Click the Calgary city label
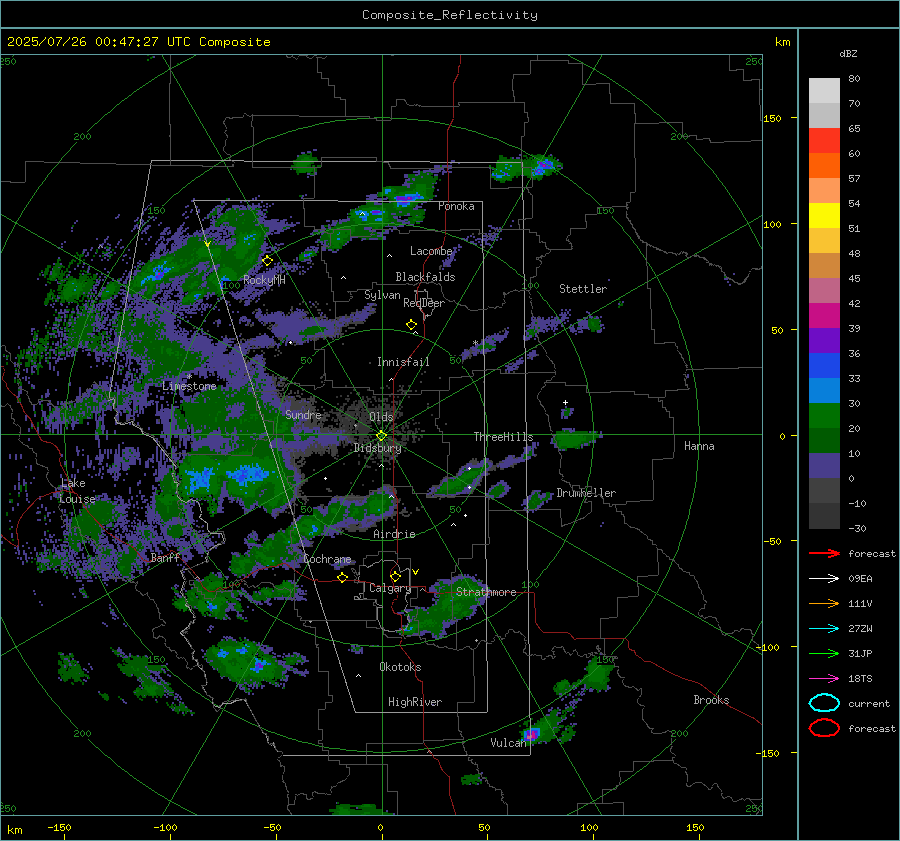900x841 pixels. pos(390,588)
